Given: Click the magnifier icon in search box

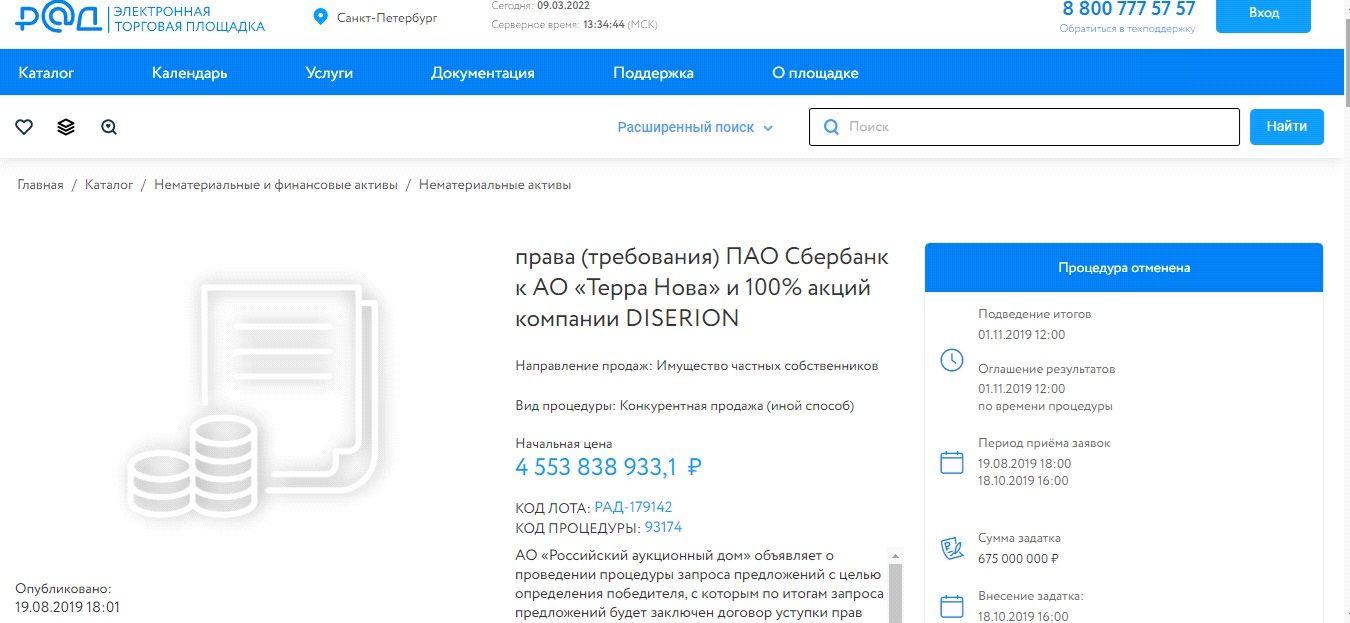Looking at the screenshot, I should (x=831, y=127).
